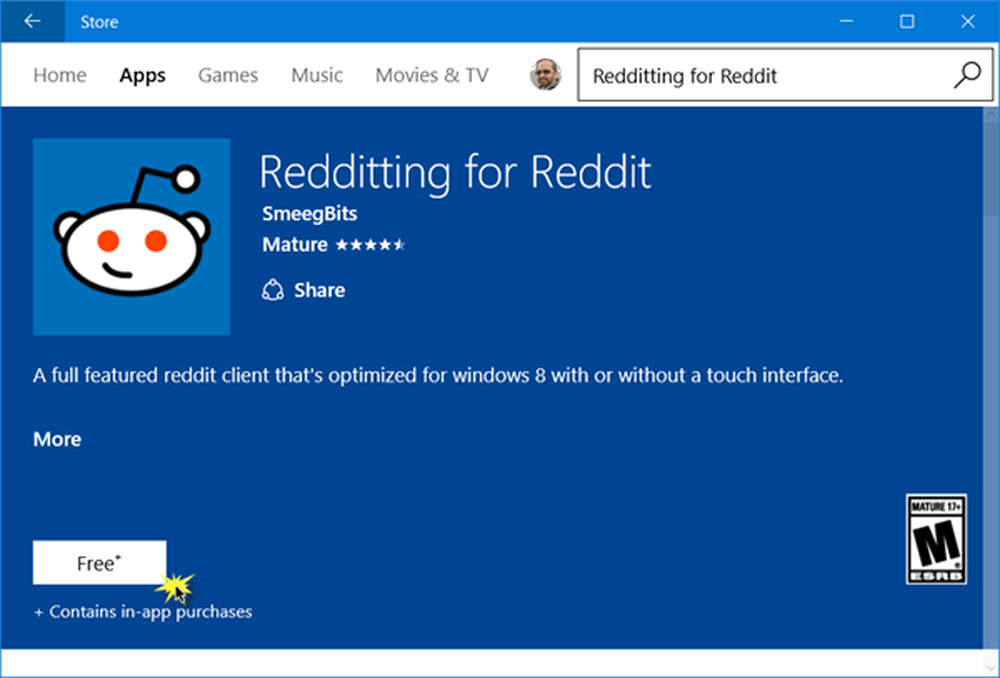Open the SmeegBits publisher link
This screenshot has height=678, width=1000.
click(309, 214)
